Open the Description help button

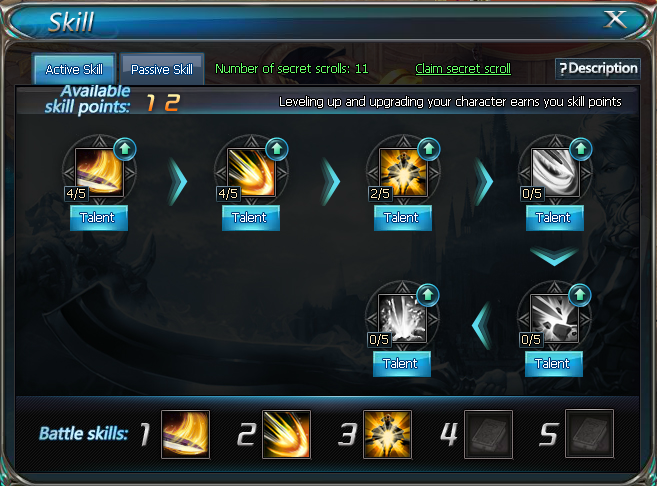click(x=598, y=69)
